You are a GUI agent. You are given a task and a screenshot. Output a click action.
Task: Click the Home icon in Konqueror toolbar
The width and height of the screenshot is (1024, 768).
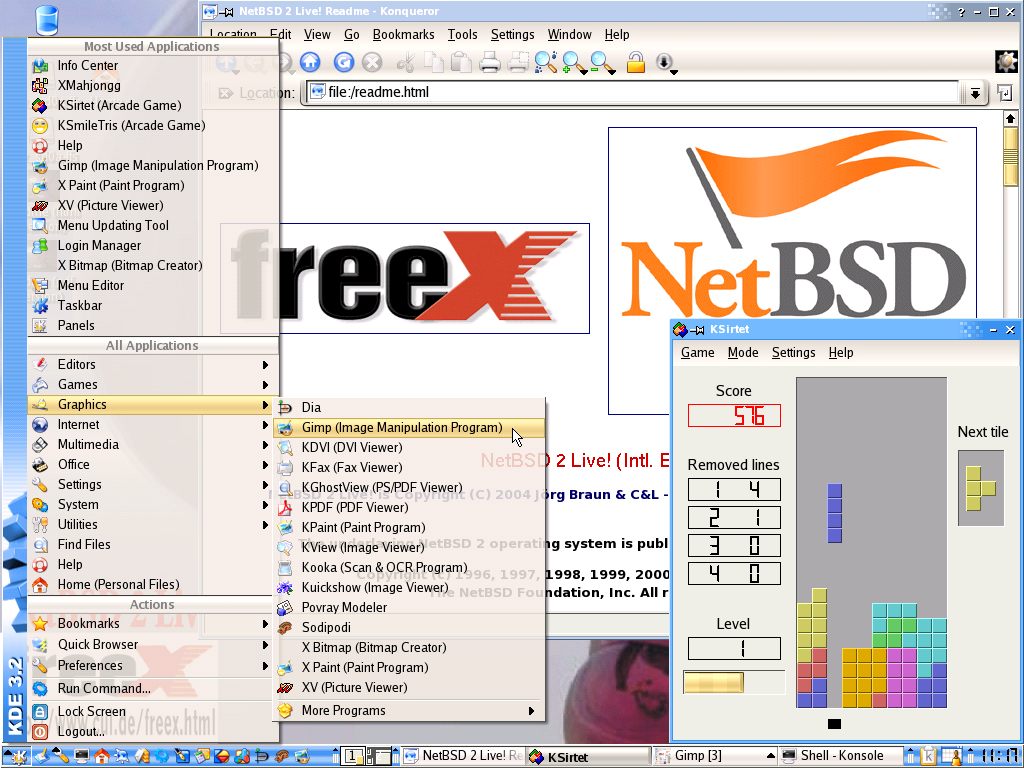click(310, 62)
